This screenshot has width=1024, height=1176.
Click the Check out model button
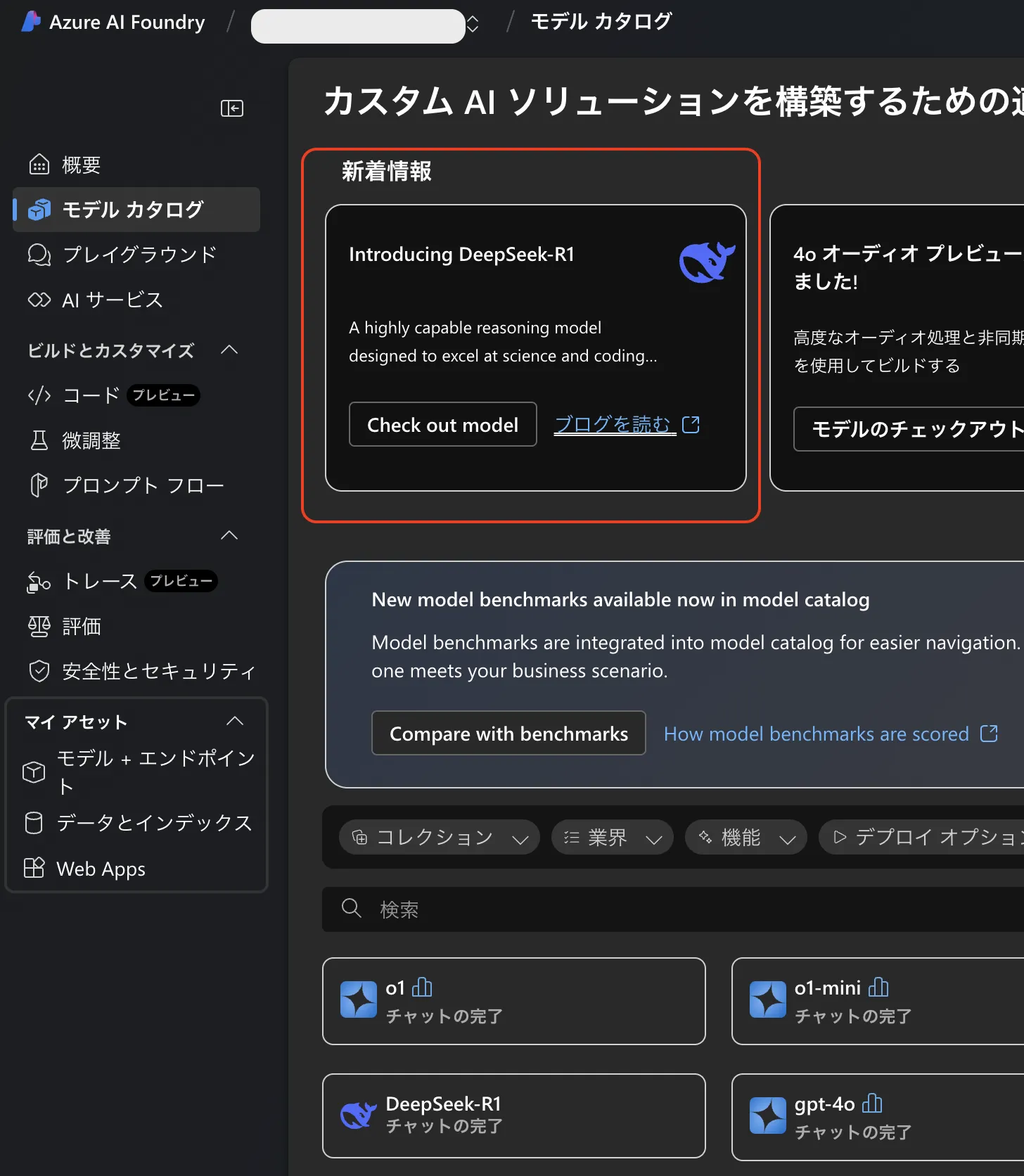443,424
